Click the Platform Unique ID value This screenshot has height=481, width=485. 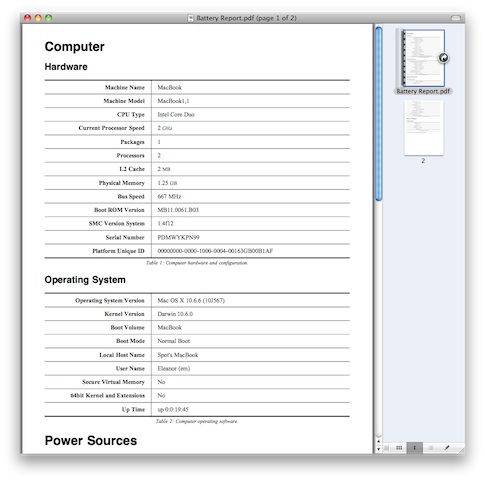coord(215,251)
